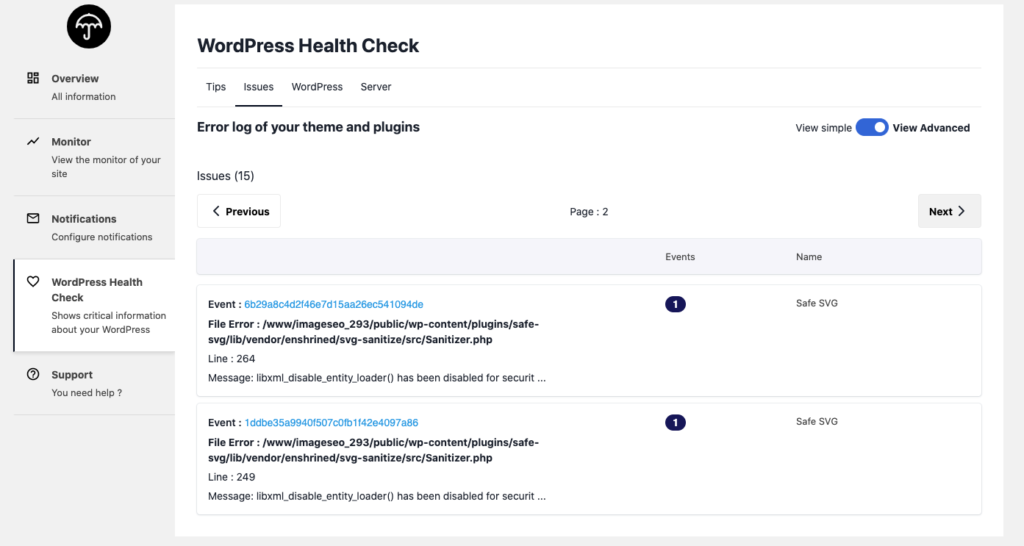1024x546 pixels.
Task: Go to Notifications in the sidebar
Action: (x=94, y=227)
